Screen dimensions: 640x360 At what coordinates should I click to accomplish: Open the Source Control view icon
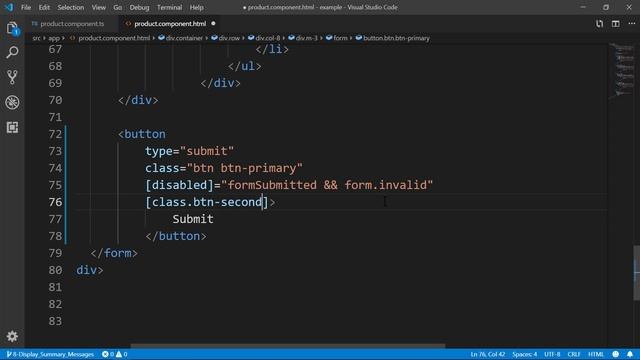click(12, 77)
